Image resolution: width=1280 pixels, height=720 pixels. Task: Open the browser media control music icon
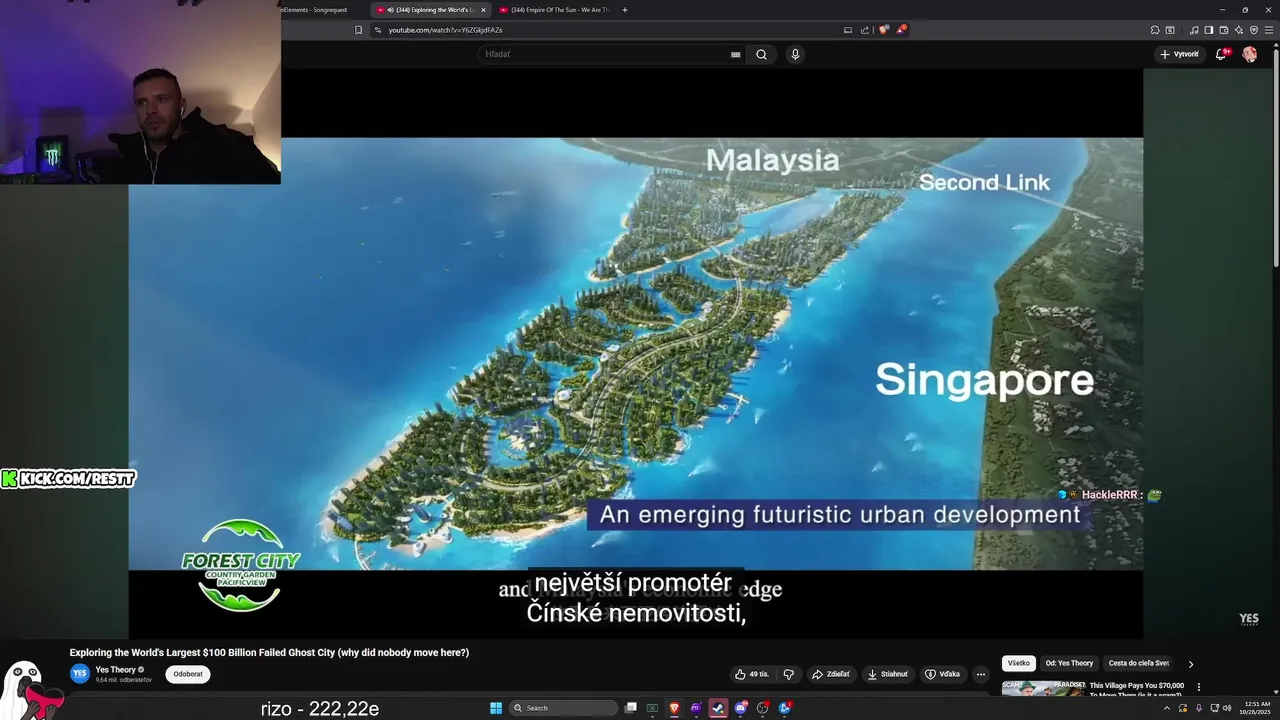click(x=1194, y=30)
